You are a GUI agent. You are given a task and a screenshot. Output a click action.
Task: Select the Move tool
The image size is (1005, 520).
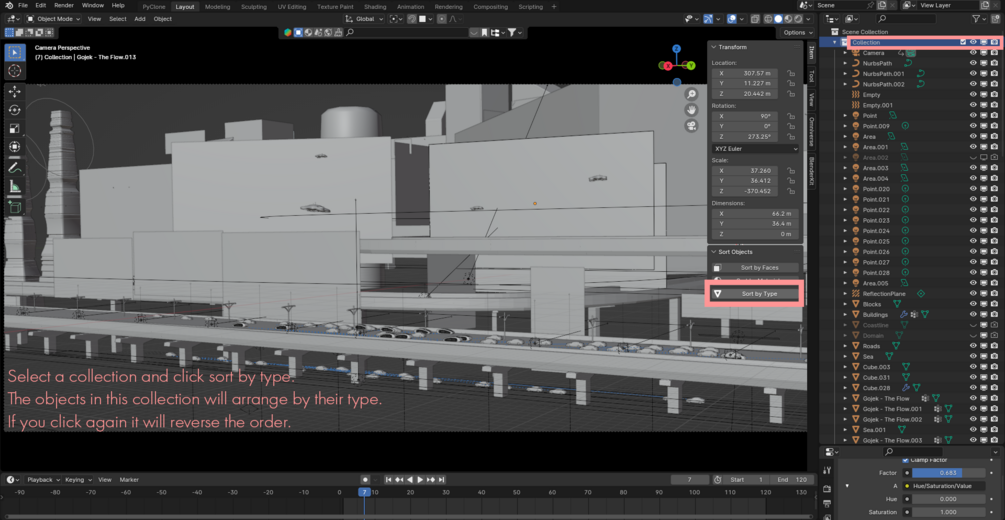click(15, 92)
